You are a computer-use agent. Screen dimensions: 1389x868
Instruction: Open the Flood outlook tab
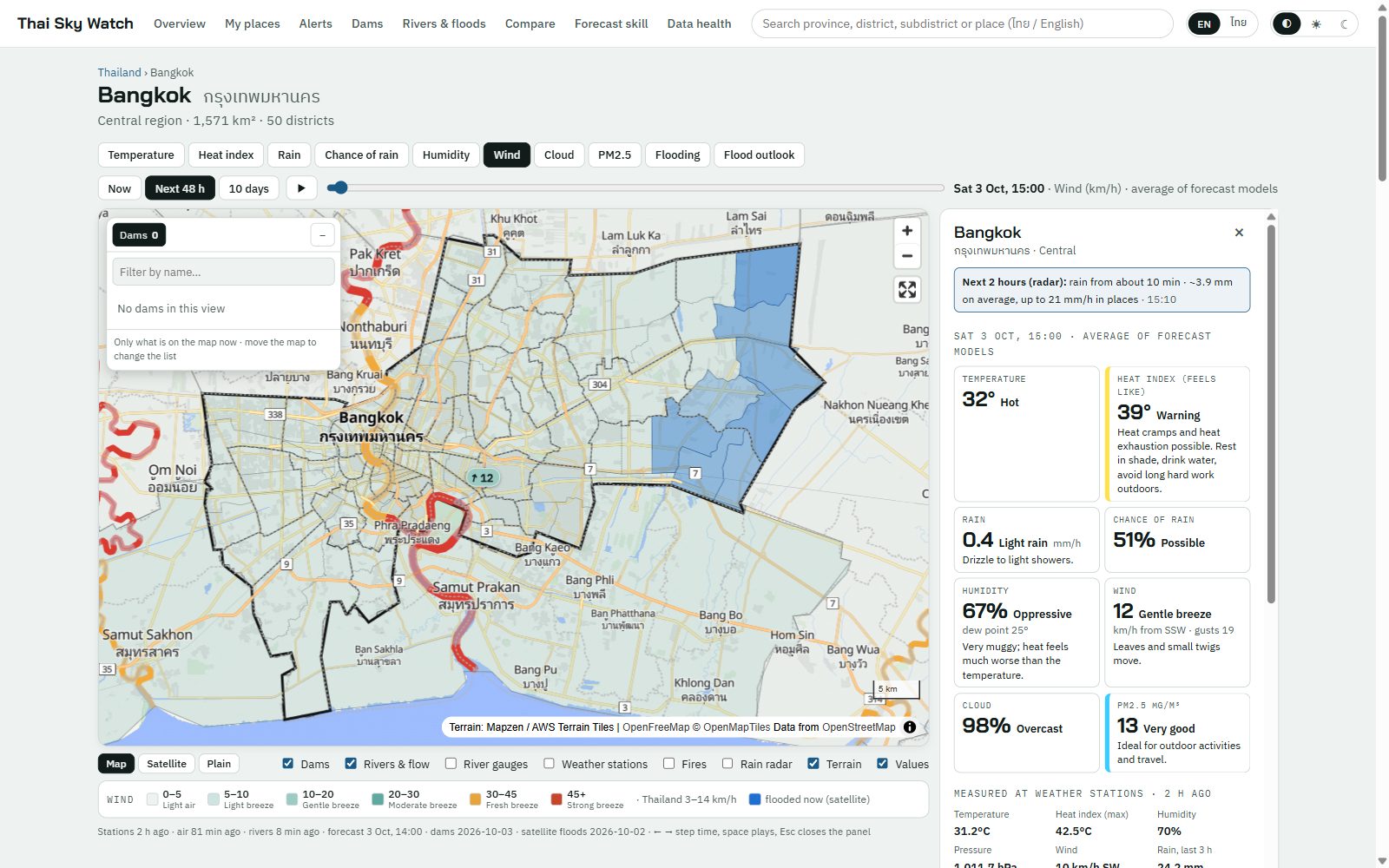coord(759,155)
